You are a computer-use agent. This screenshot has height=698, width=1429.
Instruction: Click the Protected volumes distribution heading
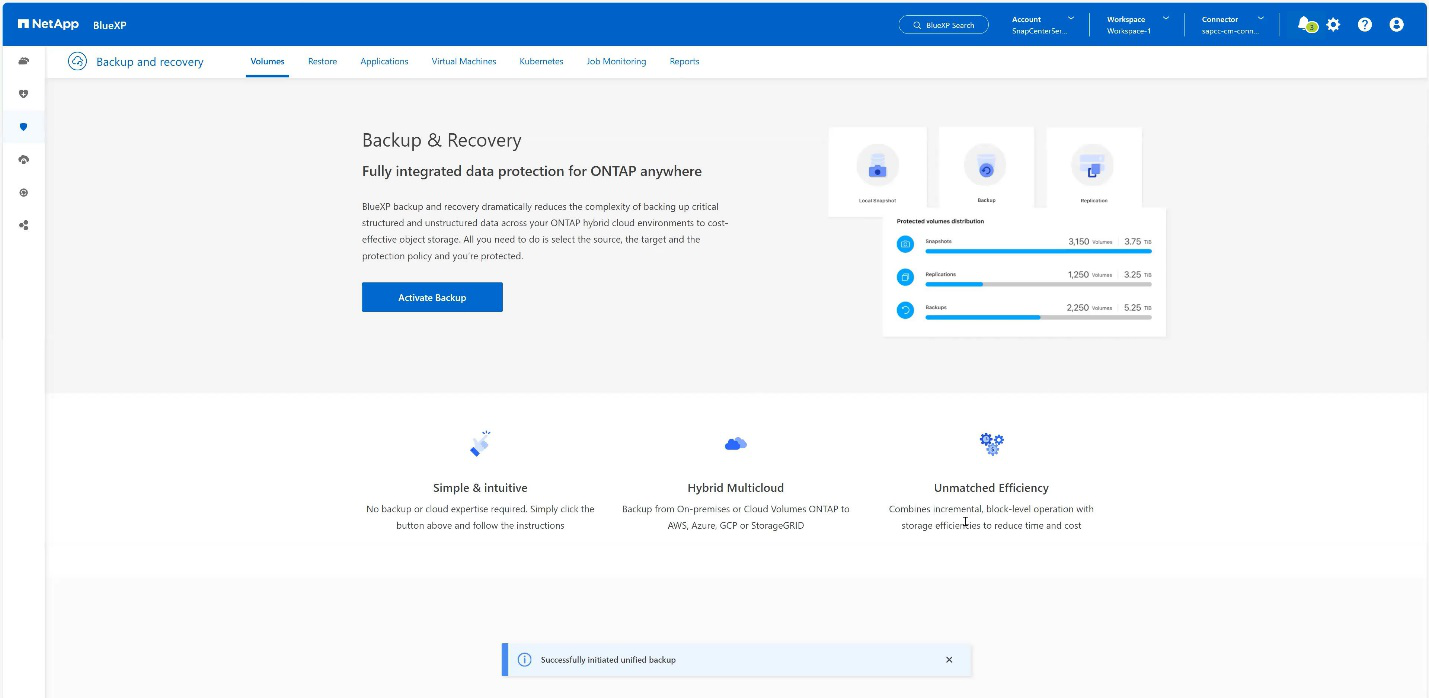pos(940,221)
